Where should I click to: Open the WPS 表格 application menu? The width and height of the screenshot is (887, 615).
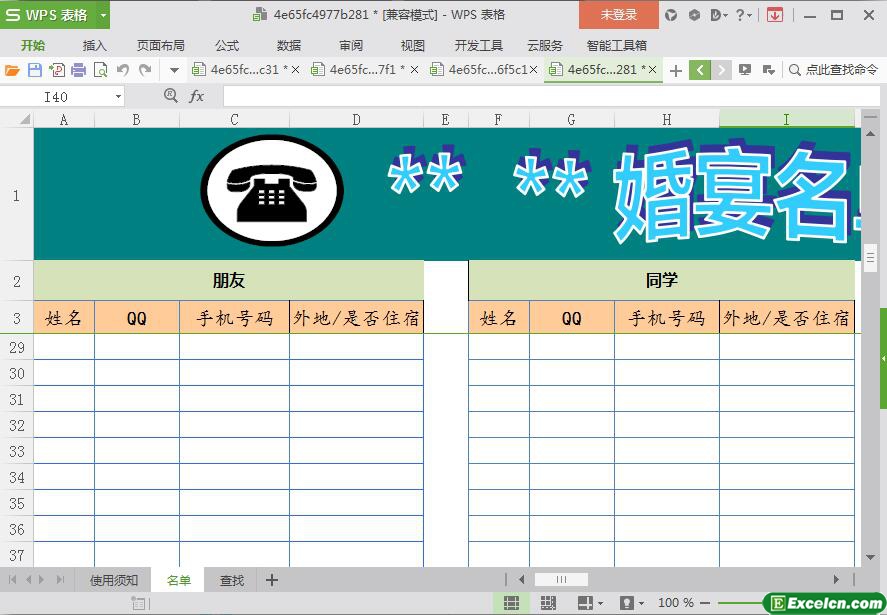[48, 15]
